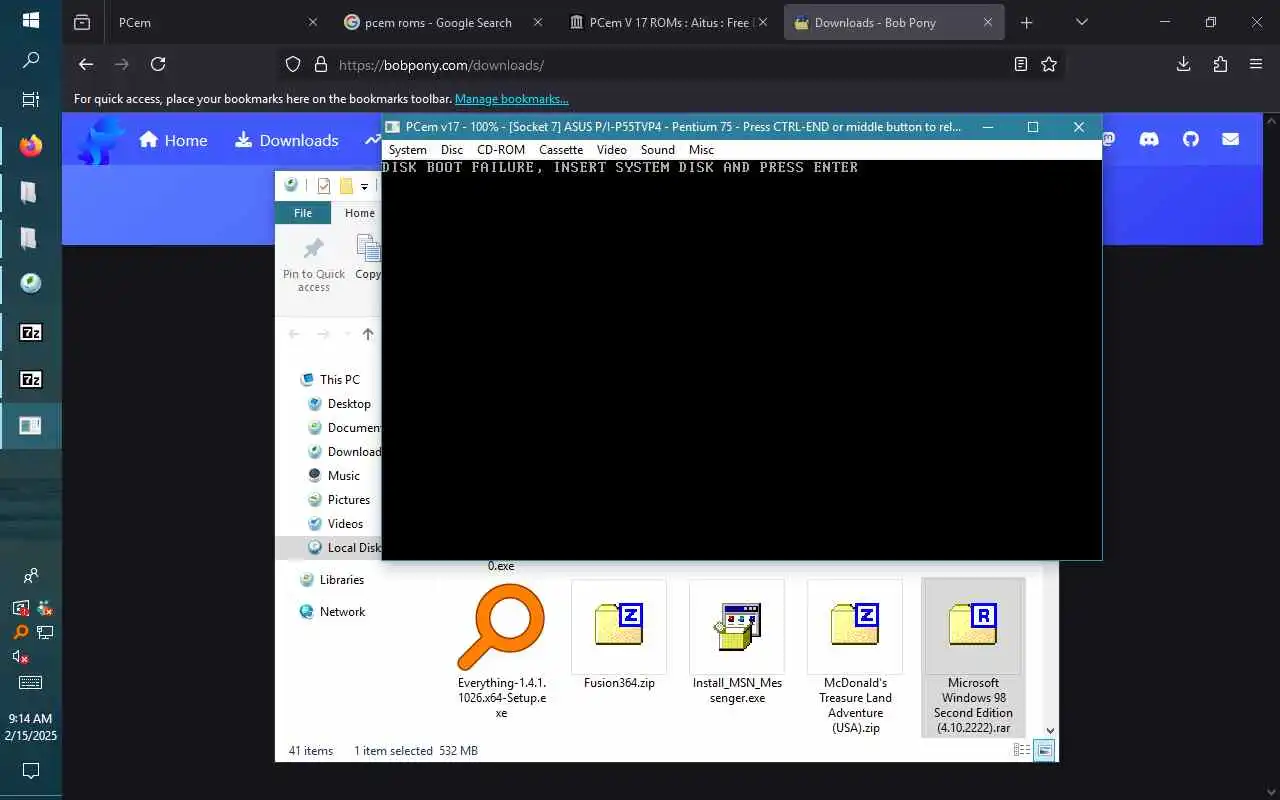Select Install_MSN_Messenger.exe file
The image size is (1280, 800).
click(x=737, y=643)
